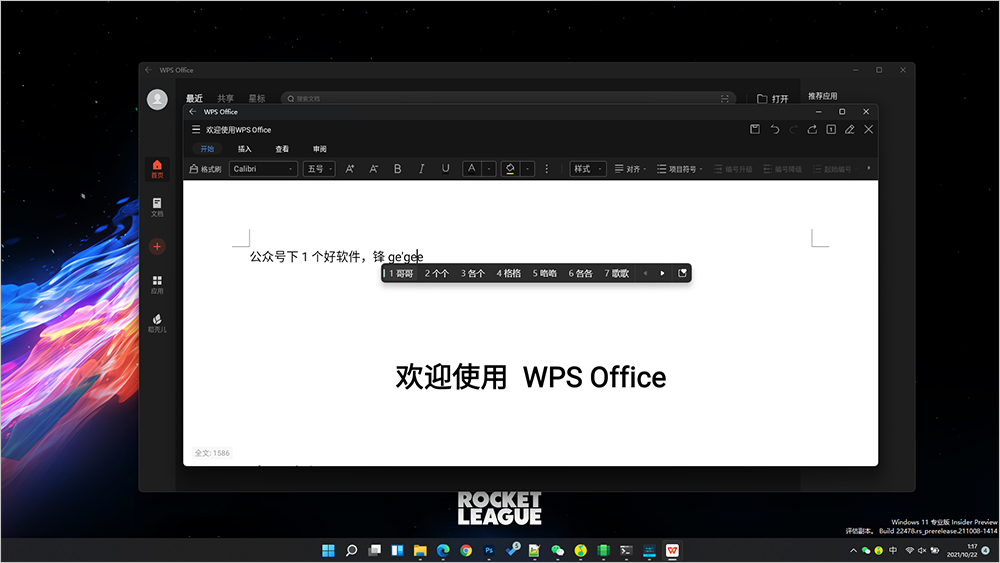Open 应用 apps in the back WPS window sidebar
The height and width of the screenshot is (563, 1000).
point(157,285)
